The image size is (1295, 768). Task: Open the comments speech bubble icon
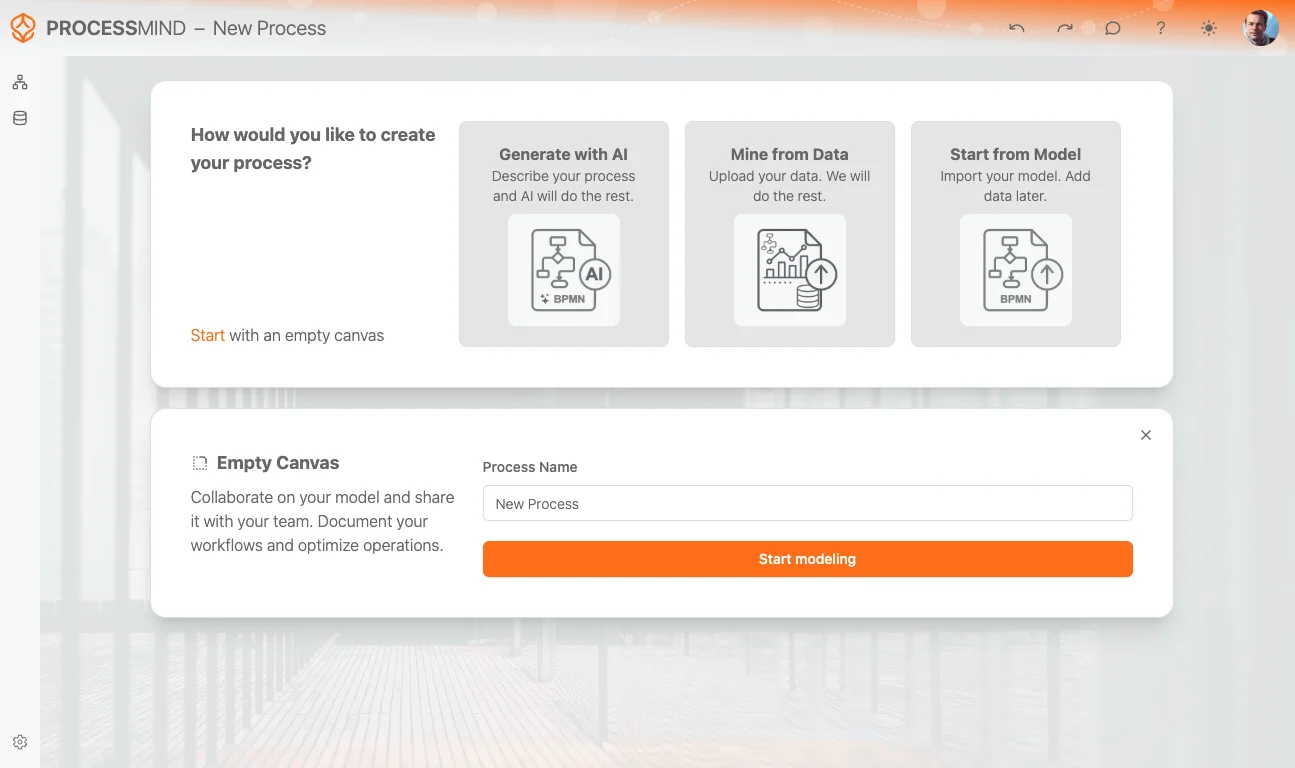[1113, 28]
